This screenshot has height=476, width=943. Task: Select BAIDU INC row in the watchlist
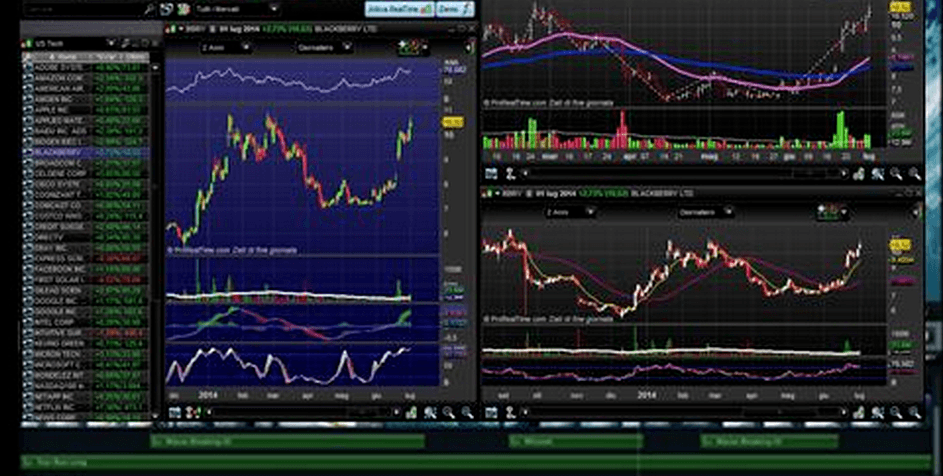point(87,131)
